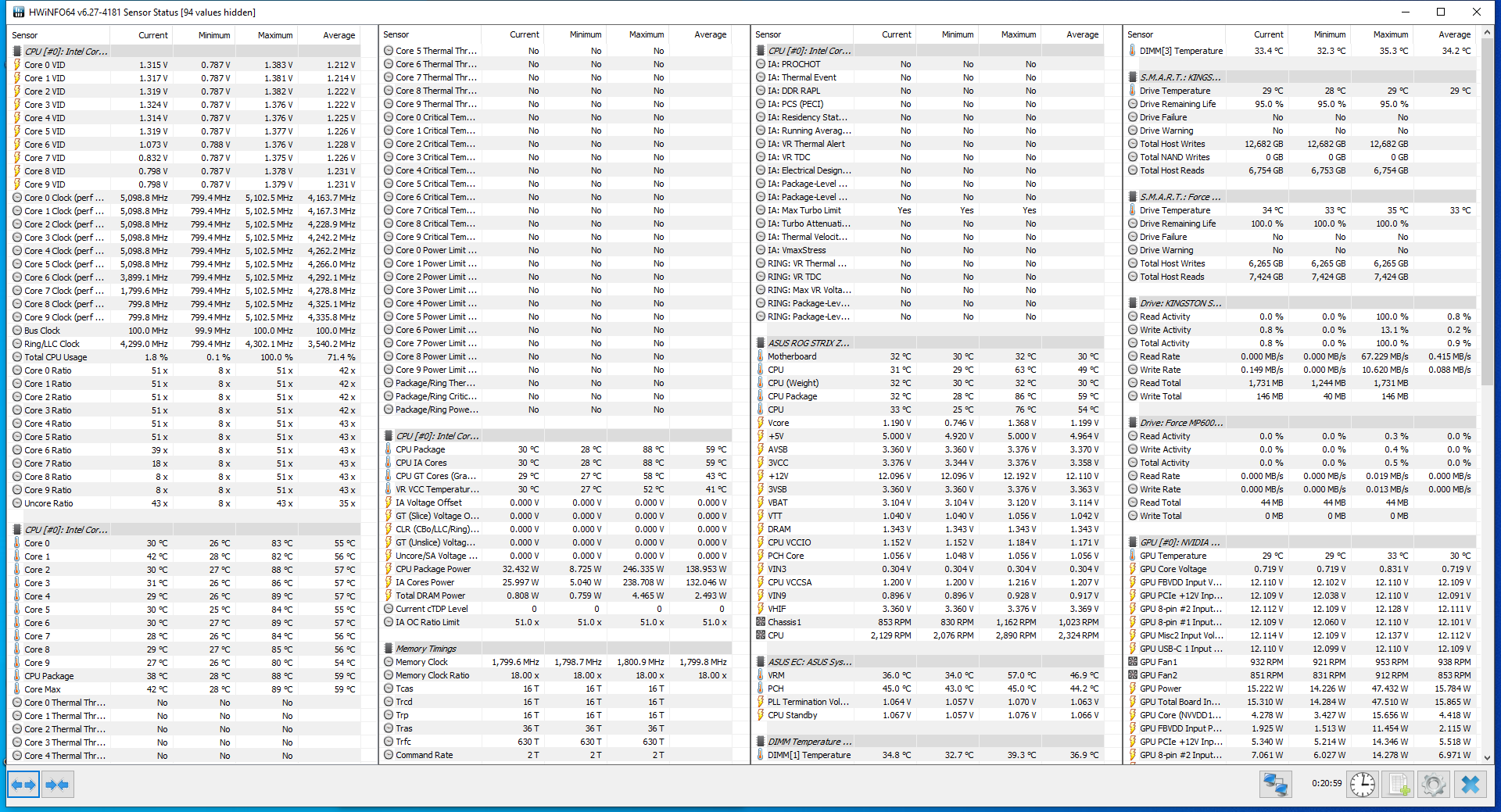Image resolution: width=1501 pixels, height=812 pixels.
Task: Click scrollbar down arrow at window's right edge
Action: pyautogui.click(x=1486, y=758)
